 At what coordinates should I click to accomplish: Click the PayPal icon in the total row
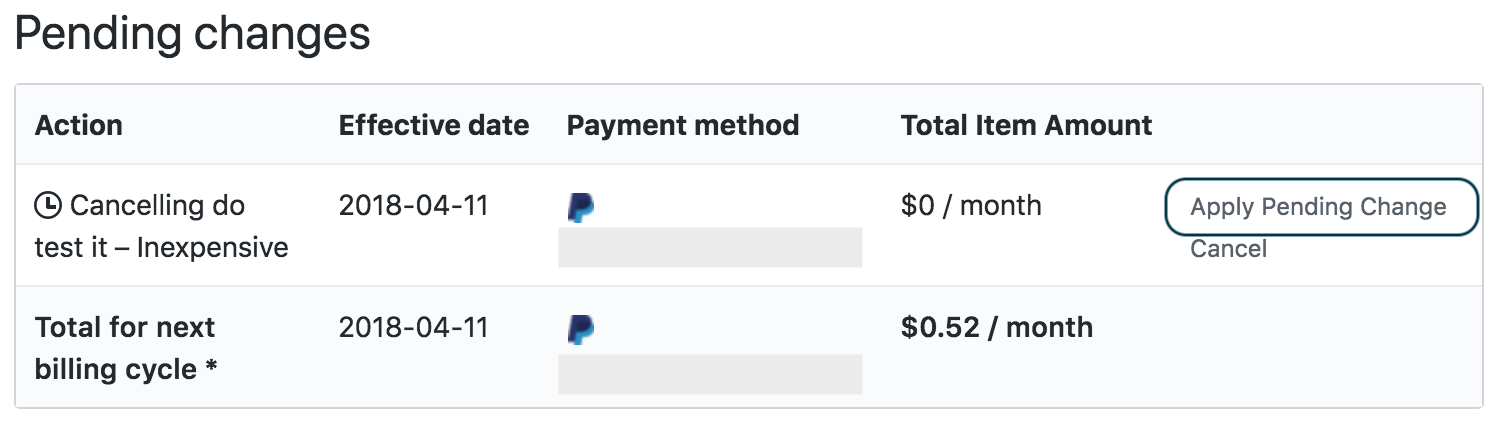581,329
